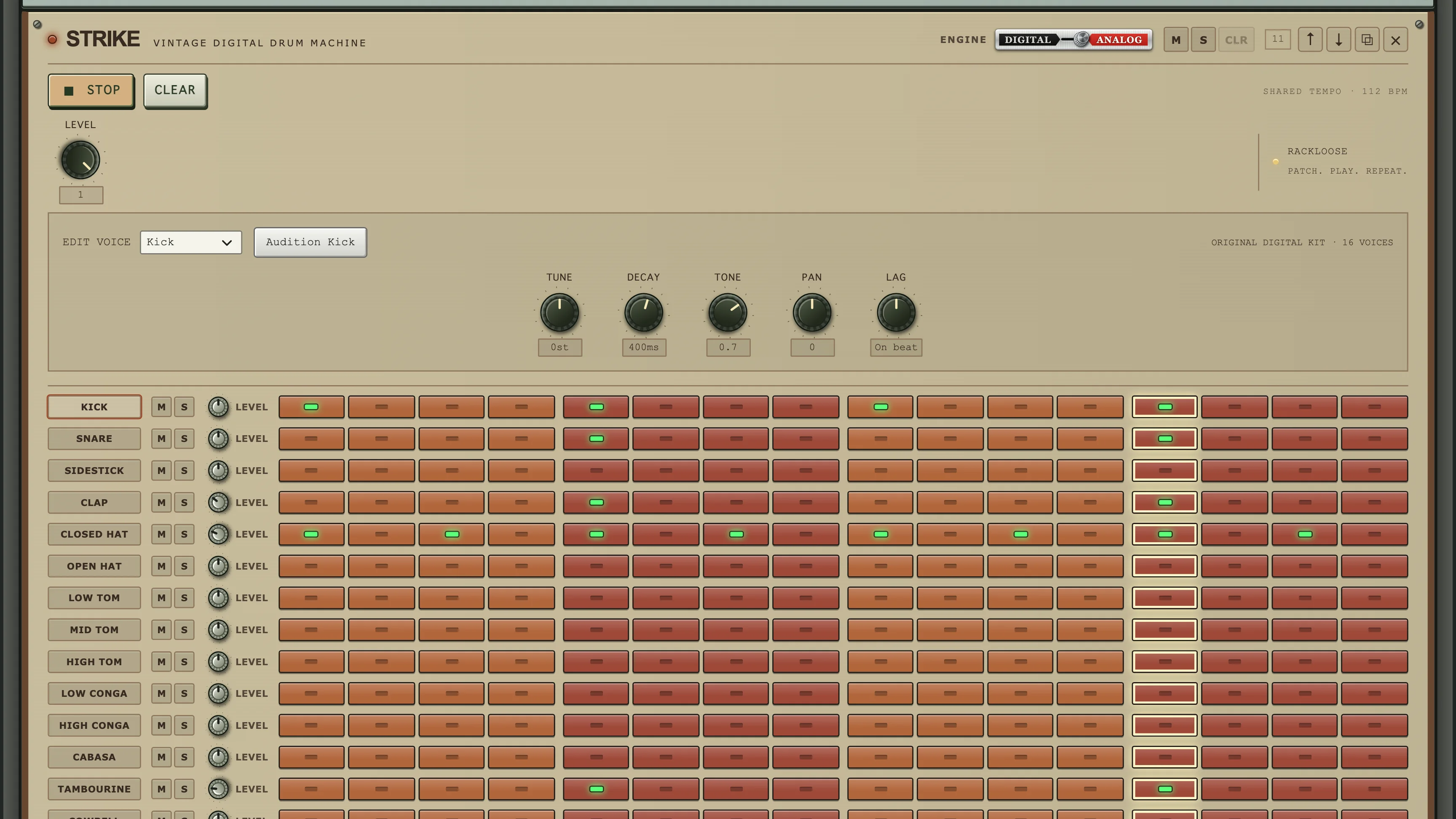Image resolution: width=1456 pixels, height=819 pixels.
Task: Click the LAG knob
Action: (x=896, y=313)
